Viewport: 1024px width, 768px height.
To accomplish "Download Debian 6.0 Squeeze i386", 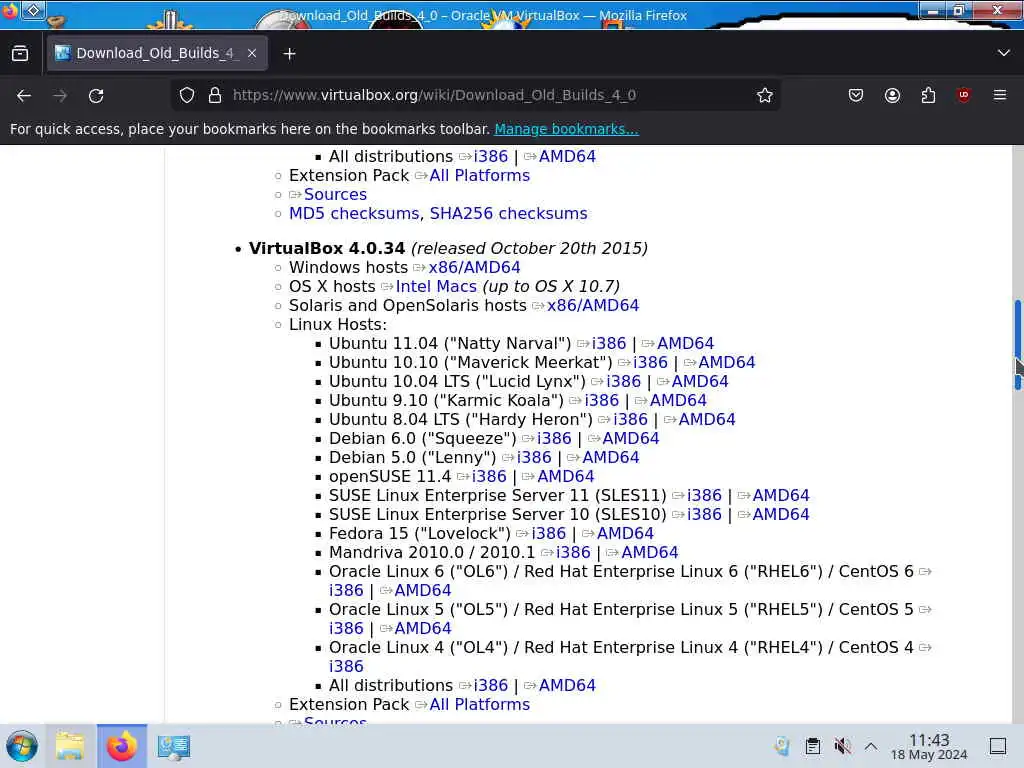I will point(554,438).
